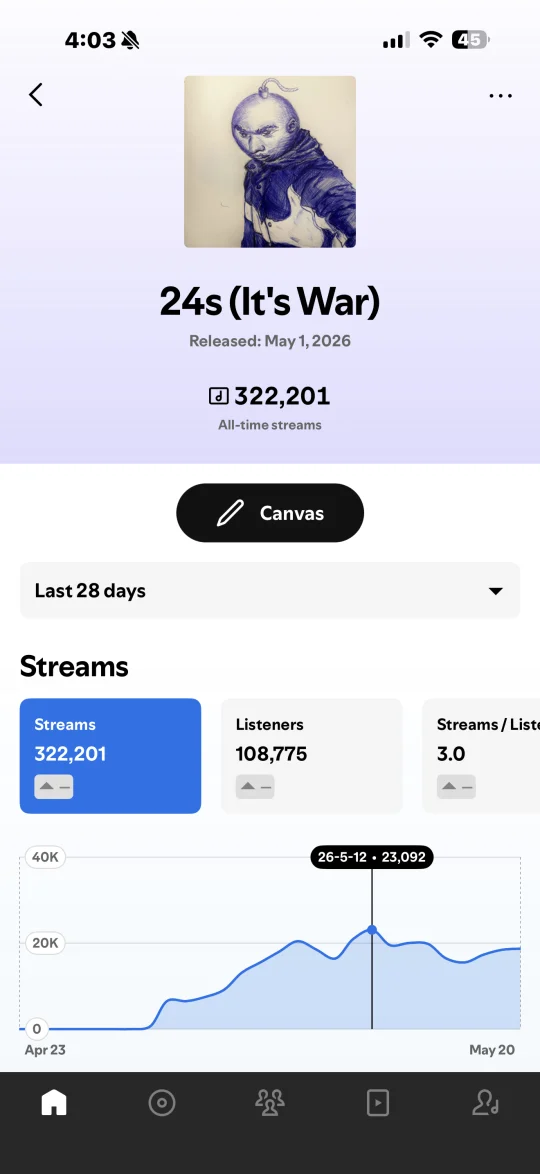Tap the Canvas button
Screen dimensions: 540x1174
(270, 513)
